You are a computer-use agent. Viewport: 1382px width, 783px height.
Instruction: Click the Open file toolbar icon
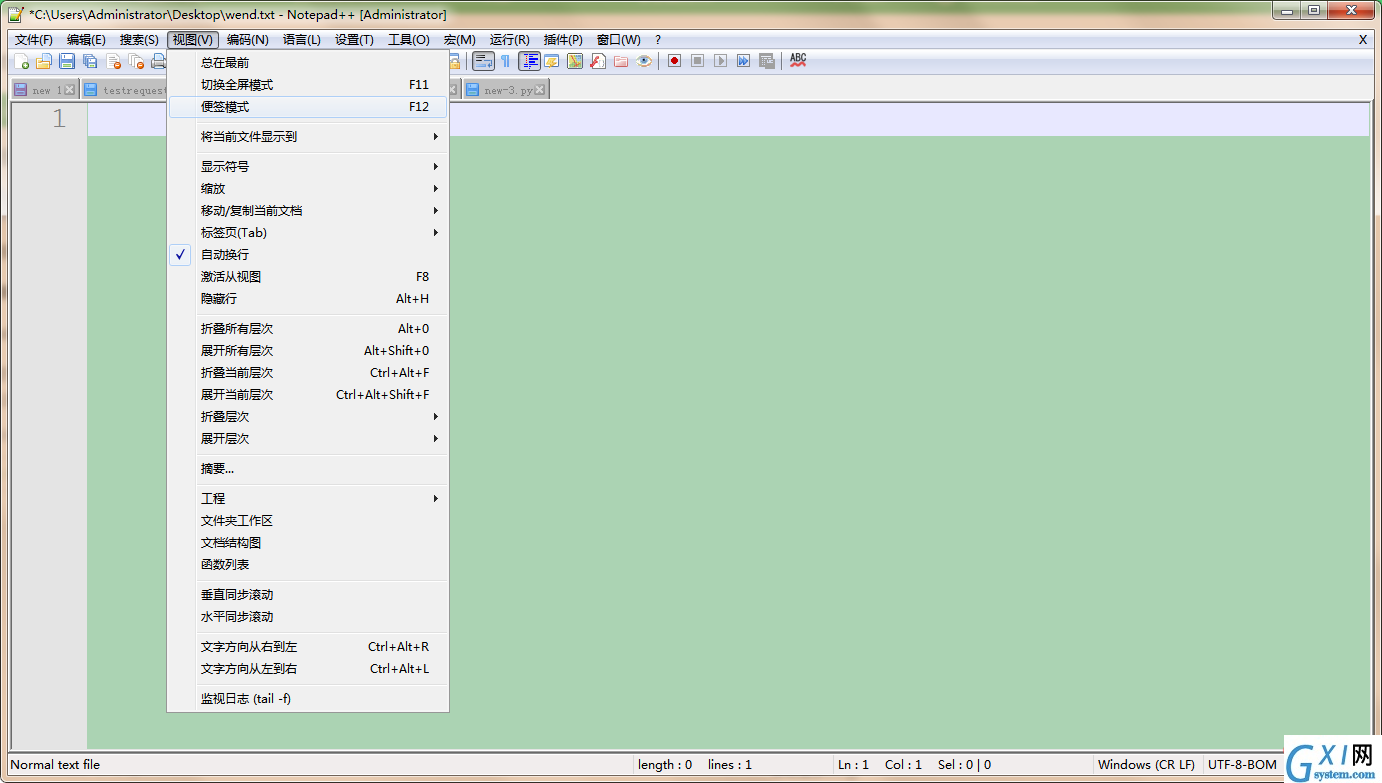point(44,61)
